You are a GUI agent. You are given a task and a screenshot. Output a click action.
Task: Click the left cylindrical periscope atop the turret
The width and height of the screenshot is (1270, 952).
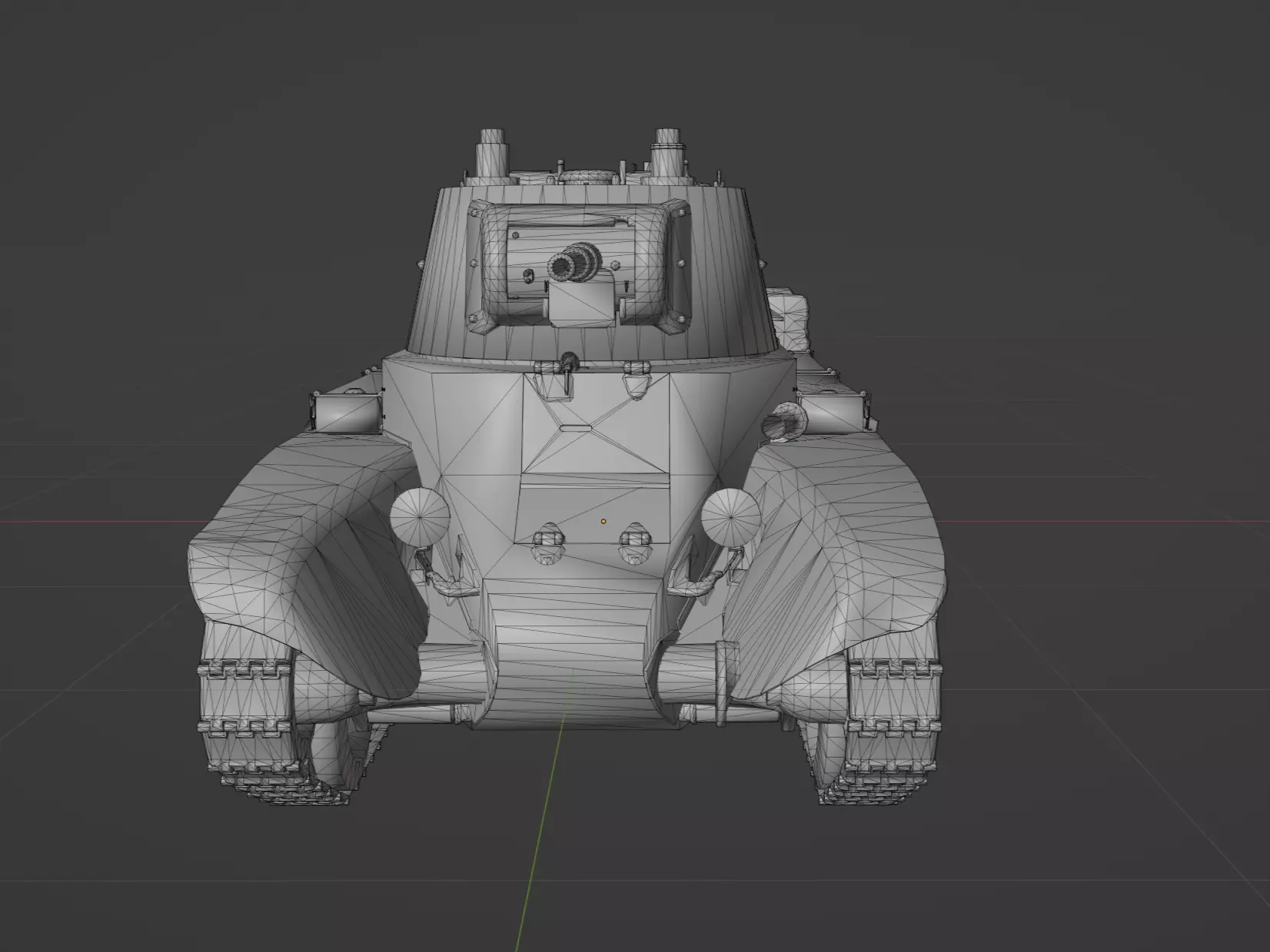click(491, 154)
